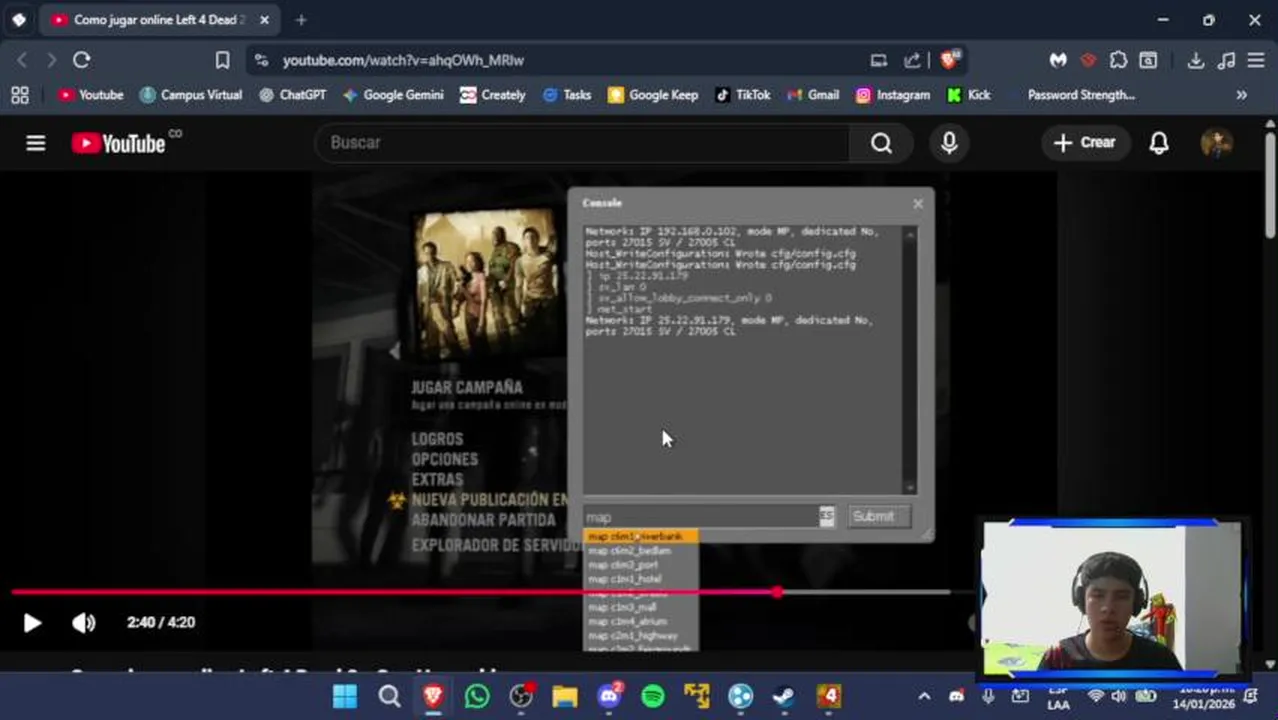Open the YouTube hamburger guide menu

pos(36,143)
